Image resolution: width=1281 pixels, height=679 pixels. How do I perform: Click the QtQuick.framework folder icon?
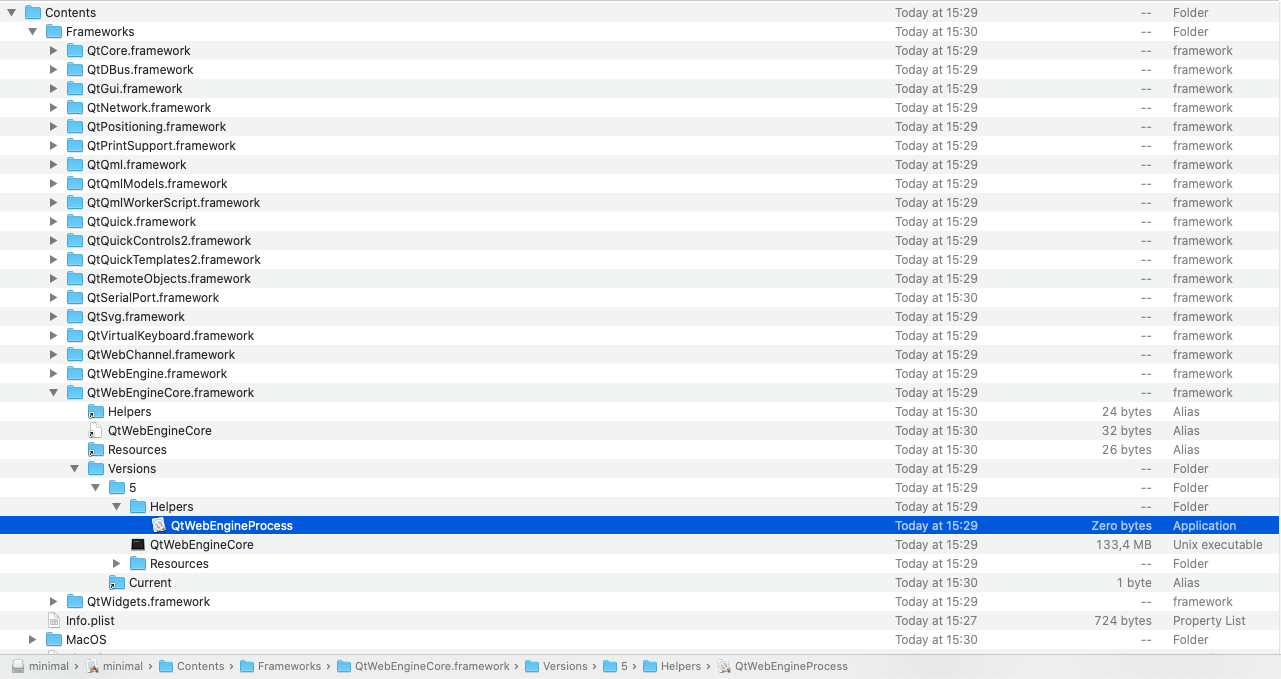tap(75, 222)
